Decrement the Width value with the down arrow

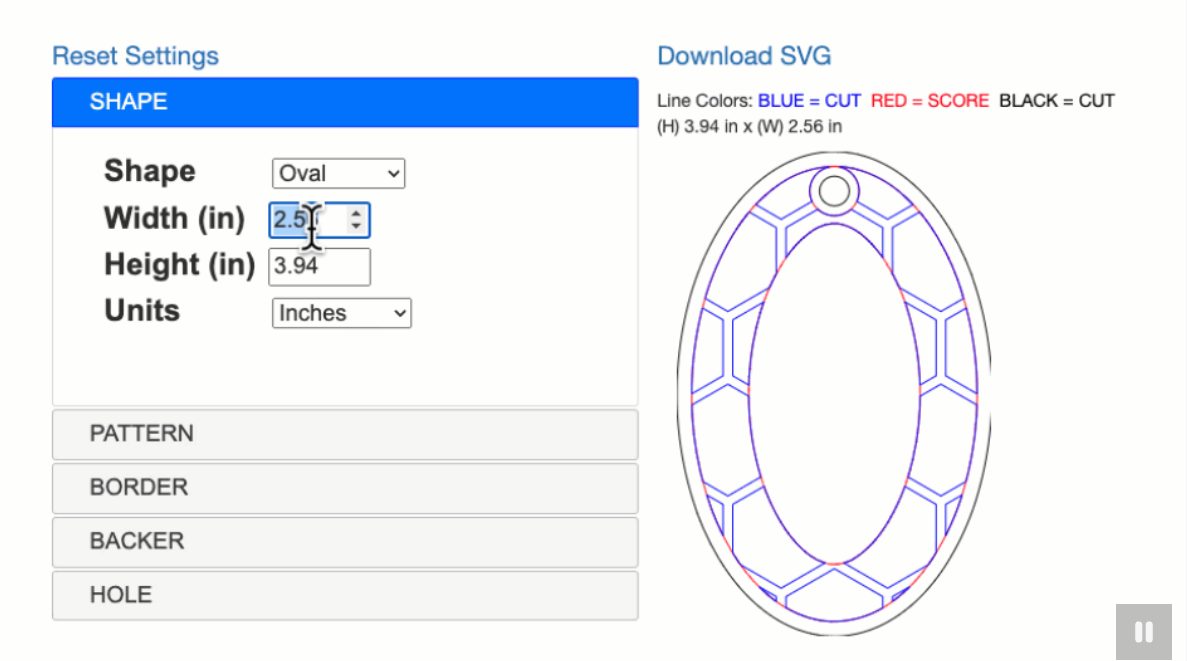click(x=357, y=227)
